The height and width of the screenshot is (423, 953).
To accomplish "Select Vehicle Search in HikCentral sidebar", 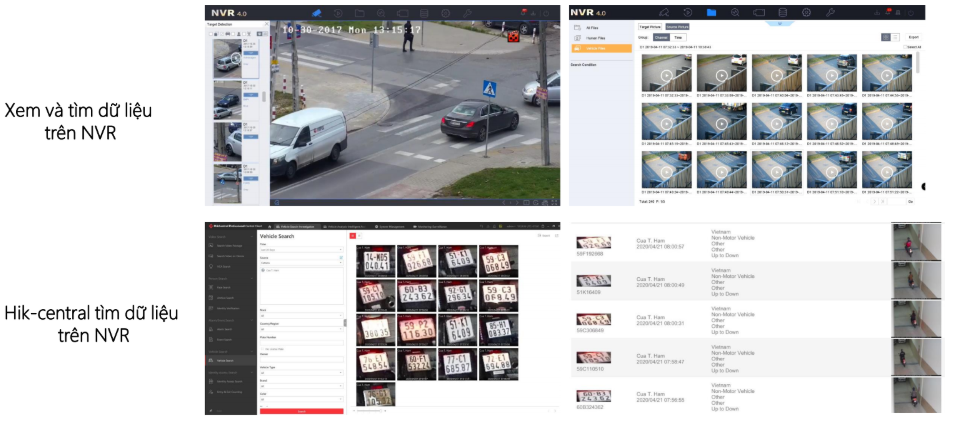I will click(x=233, y=360).
